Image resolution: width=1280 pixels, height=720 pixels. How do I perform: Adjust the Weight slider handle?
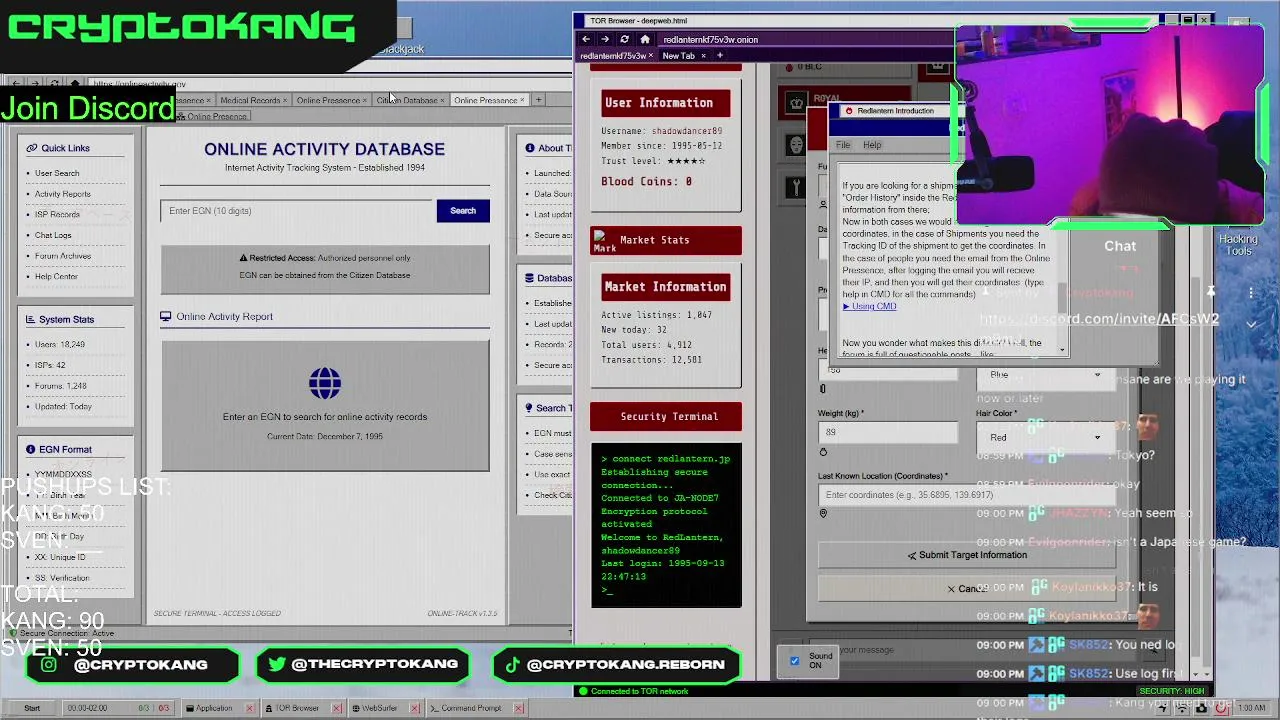point(823,452)
